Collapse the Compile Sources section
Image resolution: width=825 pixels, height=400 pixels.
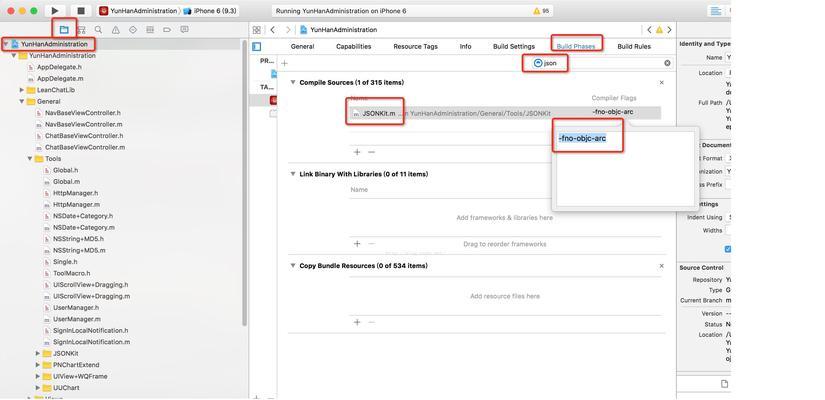tap(293, 83)
